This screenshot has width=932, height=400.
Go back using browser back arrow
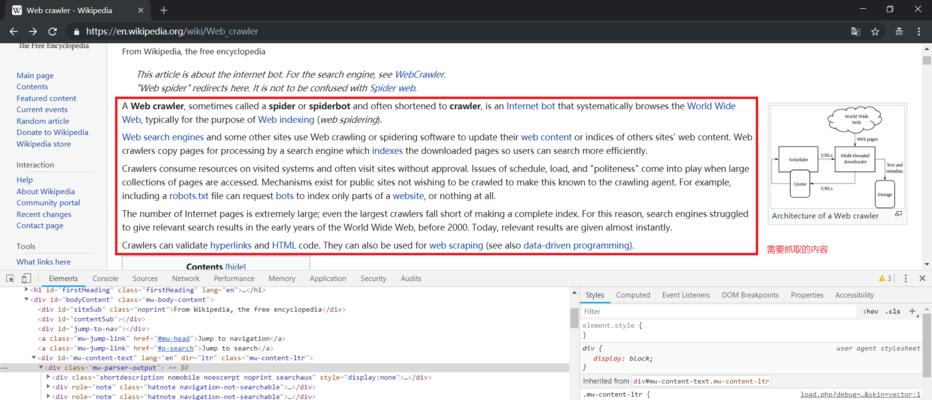coord(12,31)
